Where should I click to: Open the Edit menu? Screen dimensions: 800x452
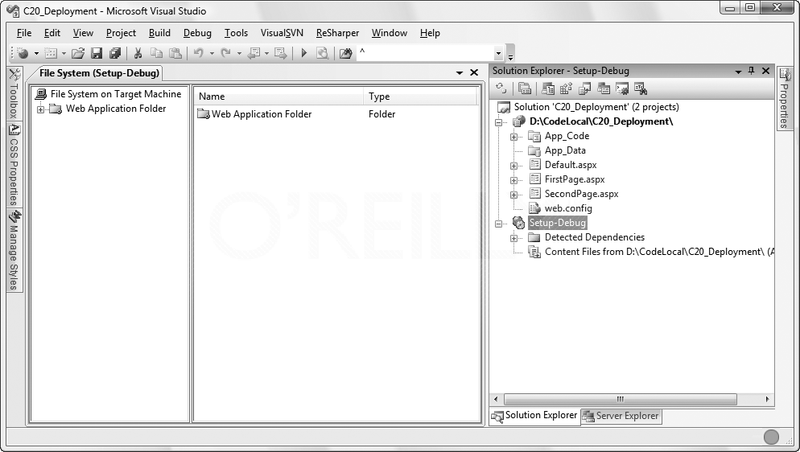click(52, 33)
